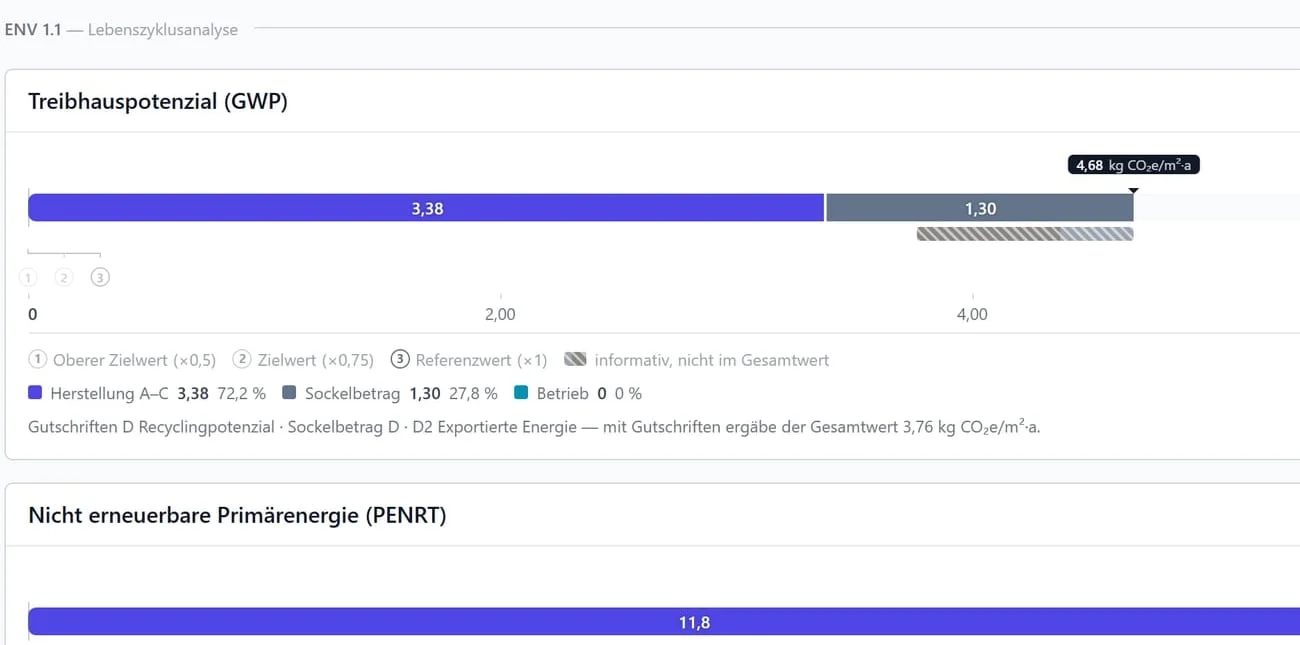Click the hatched informativ legend swatch
The width and height of the screenshot is (1300, 645).
coord(575,360)
